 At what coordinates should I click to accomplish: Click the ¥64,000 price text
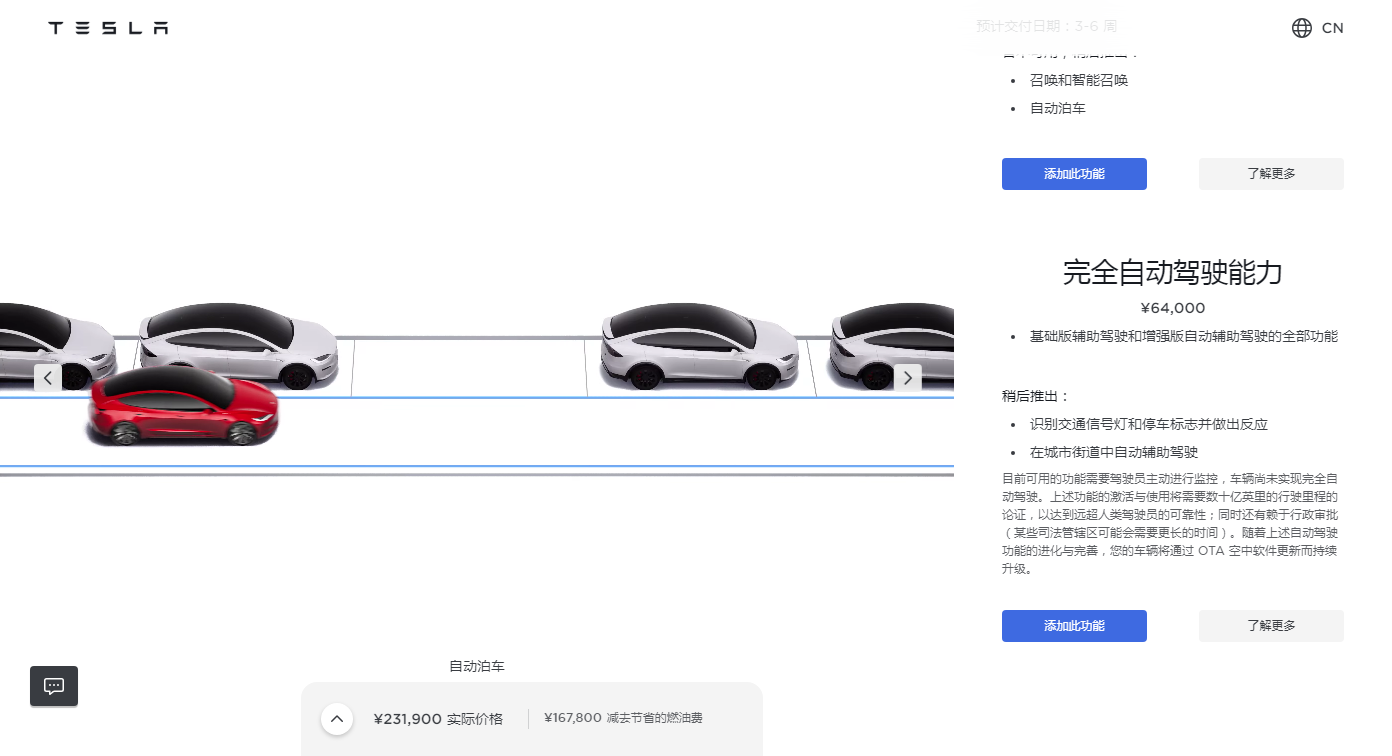point(1172,308)
